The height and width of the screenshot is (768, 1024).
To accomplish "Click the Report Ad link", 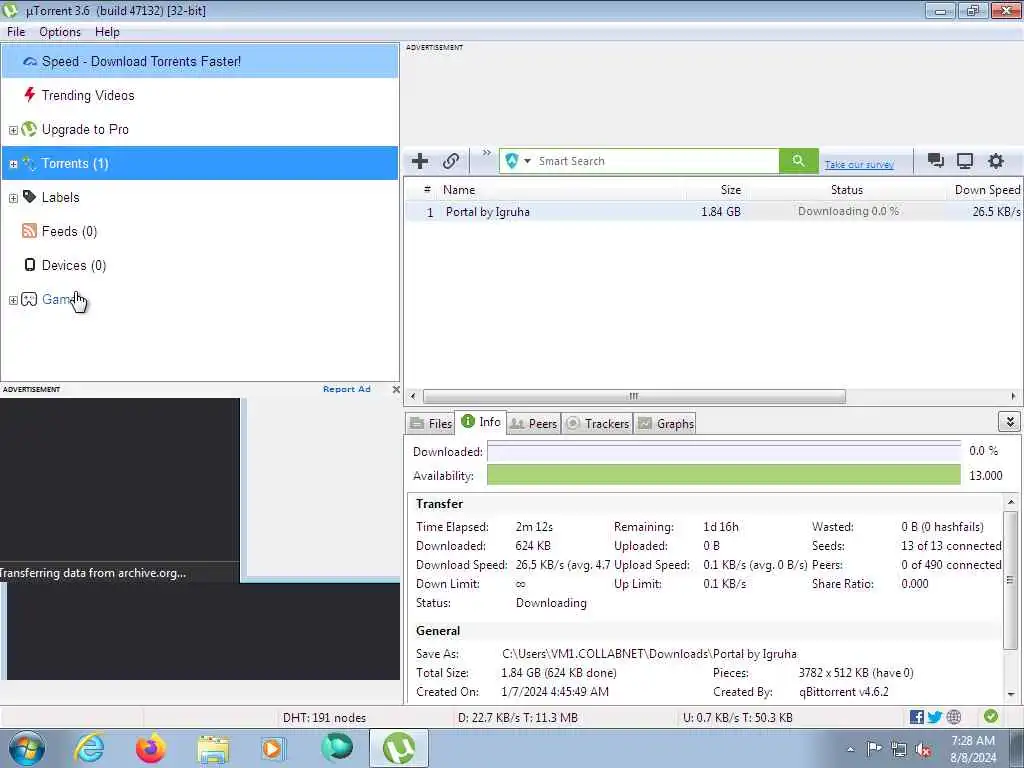I will coord(346,389).
